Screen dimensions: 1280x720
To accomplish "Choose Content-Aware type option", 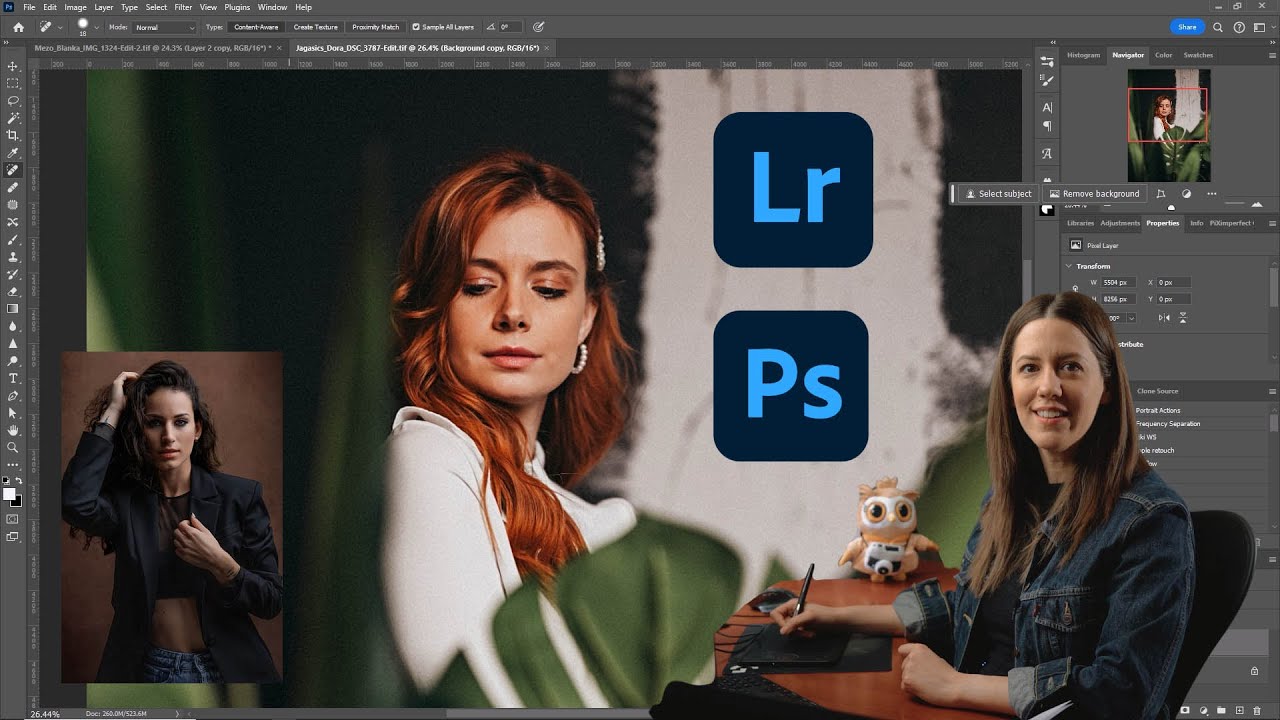I will [256, 27].
